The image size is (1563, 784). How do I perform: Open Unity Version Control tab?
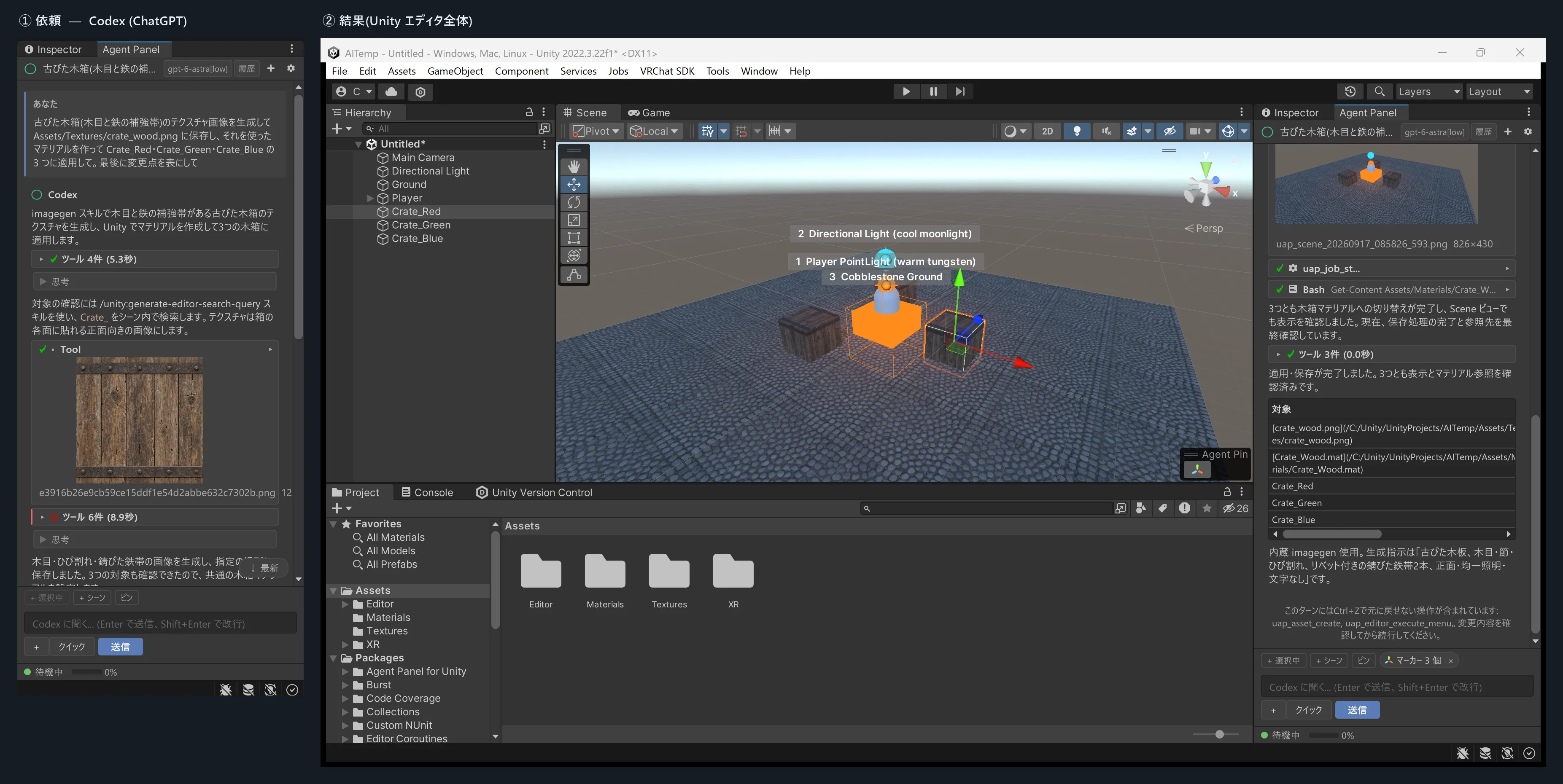[534, 492]
